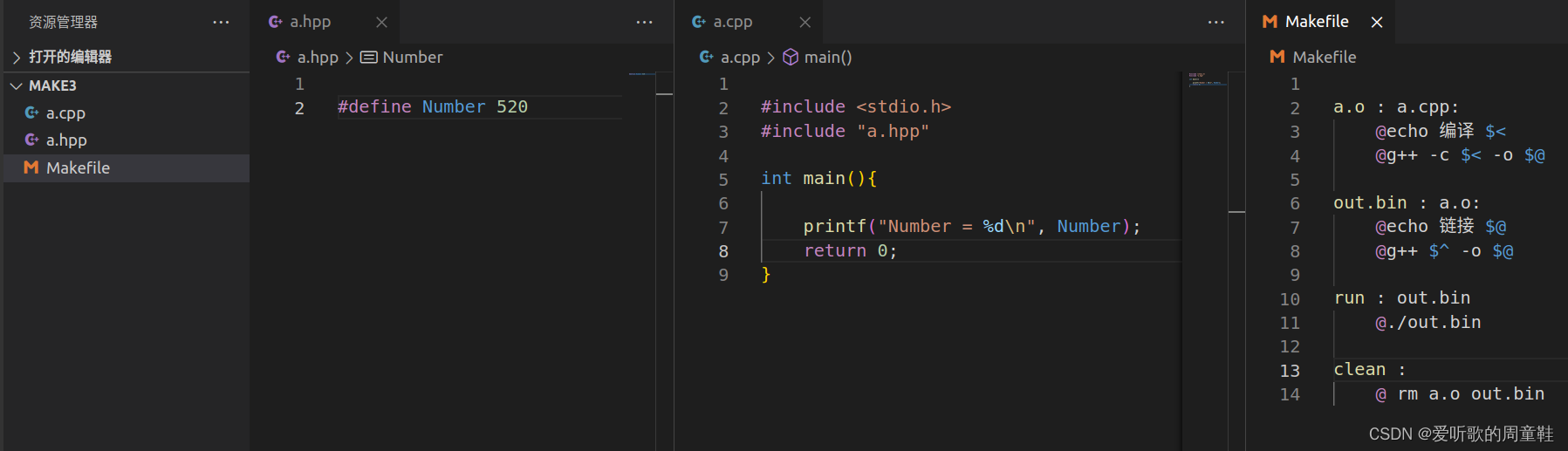Switch to the a.cpp editor tab
1568x451 pixels.
tap(732, 22)
